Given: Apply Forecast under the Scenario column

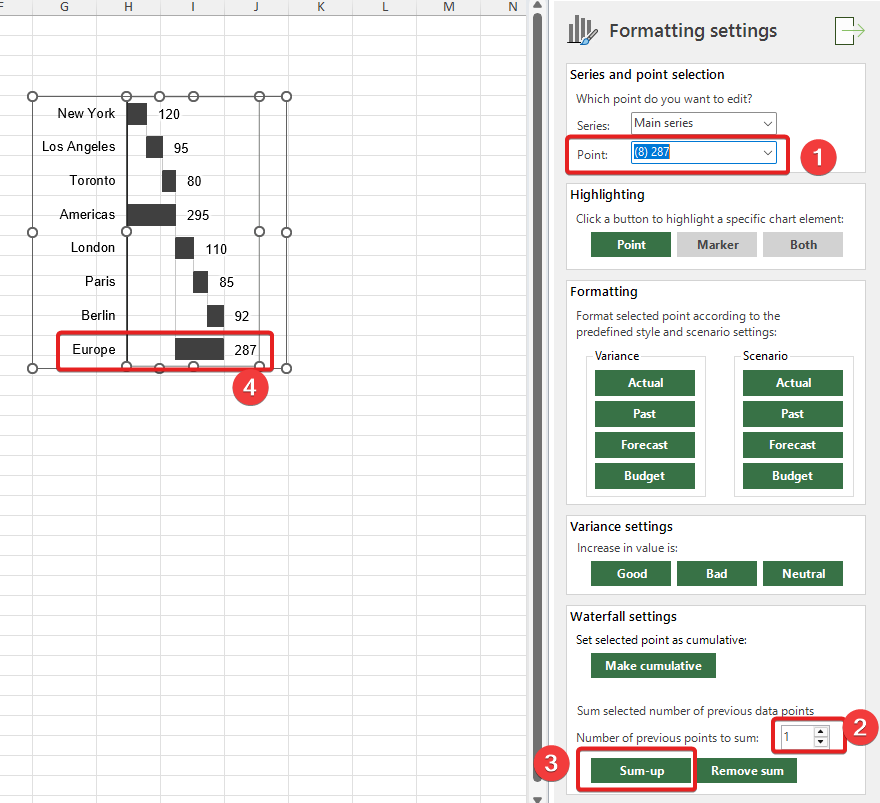Looking at the screenshot, I should click(x=792, y=445).
